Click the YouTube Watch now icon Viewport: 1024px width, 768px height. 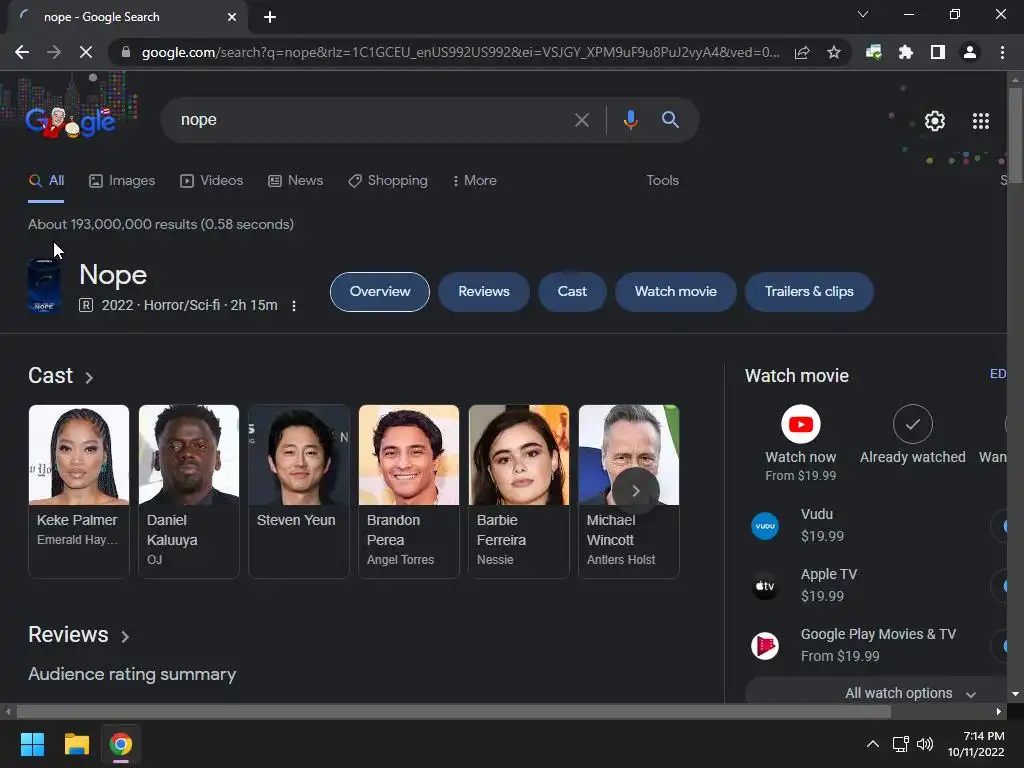click(801, 424)
